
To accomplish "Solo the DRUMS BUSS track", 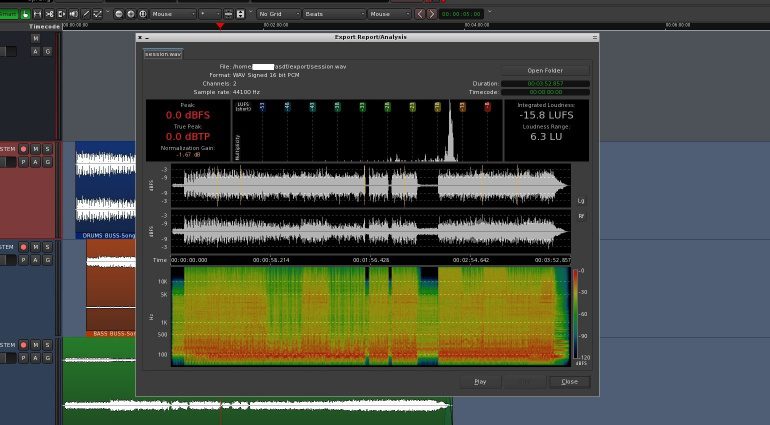I will tap(47, 149).
